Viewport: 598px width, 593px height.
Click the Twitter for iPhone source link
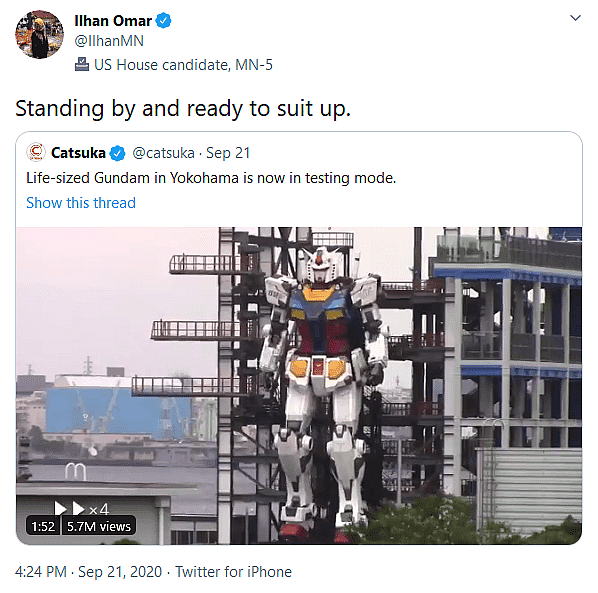tap(233, 572)
